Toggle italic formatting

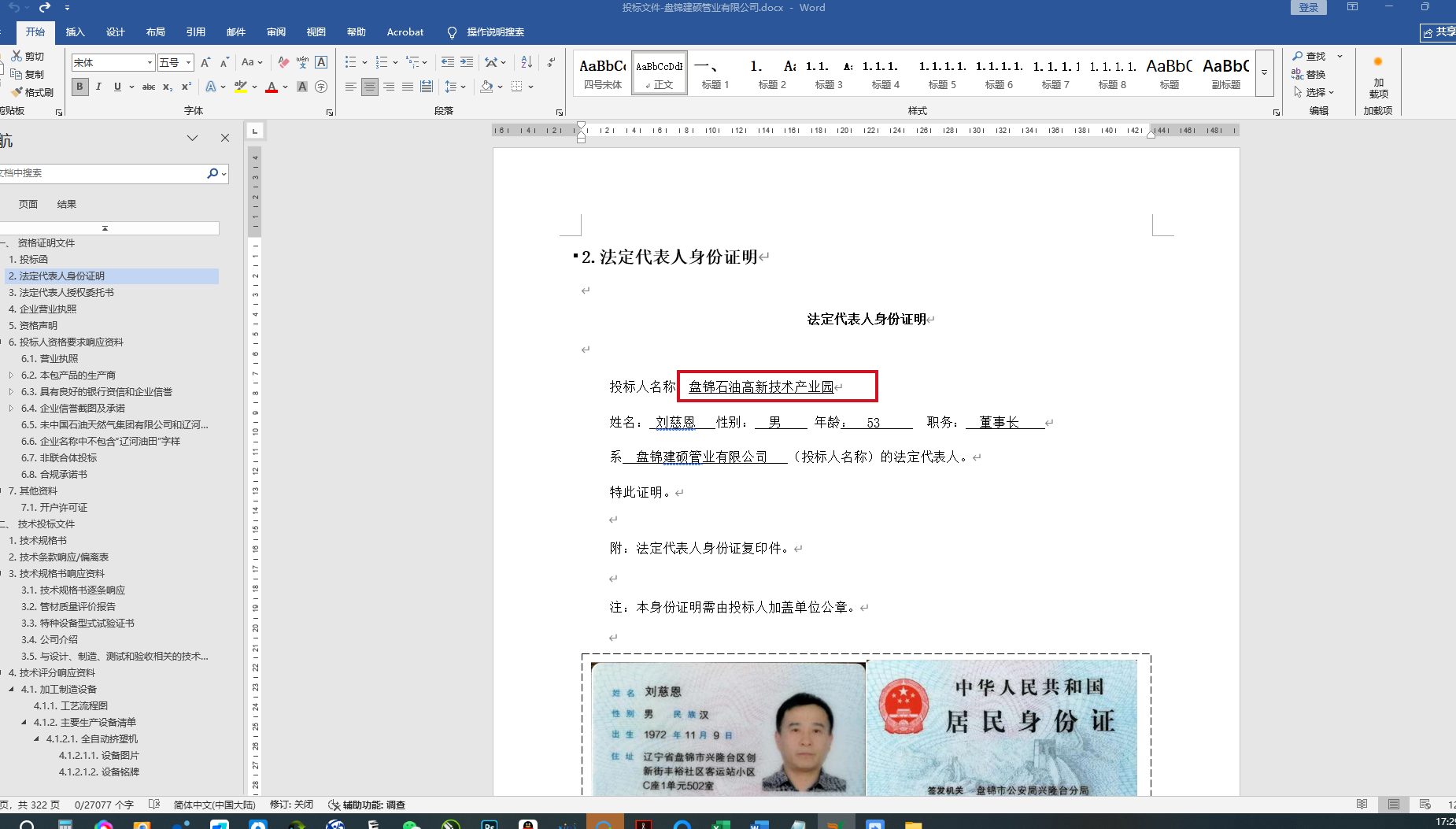(98, 87)
